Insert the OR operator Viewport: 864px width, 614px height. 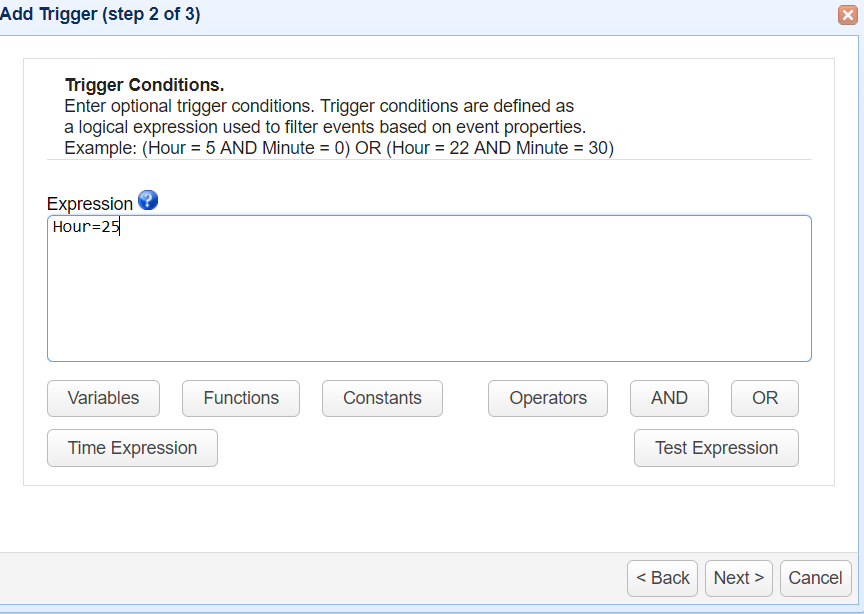tap(765, 398)
